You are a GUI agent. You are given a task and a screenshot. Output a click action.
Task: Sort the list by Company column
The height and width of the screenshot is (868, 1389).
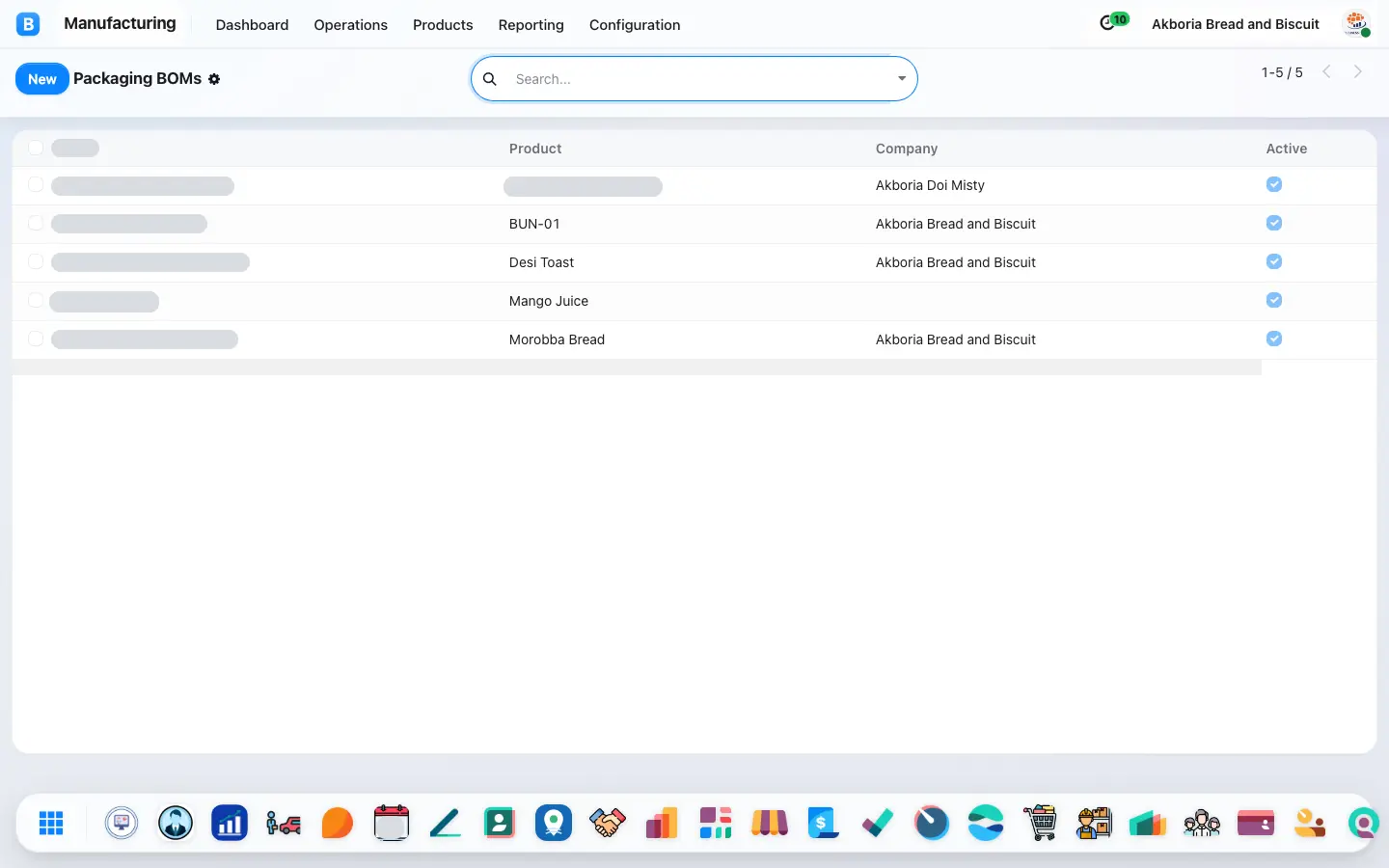907,149
